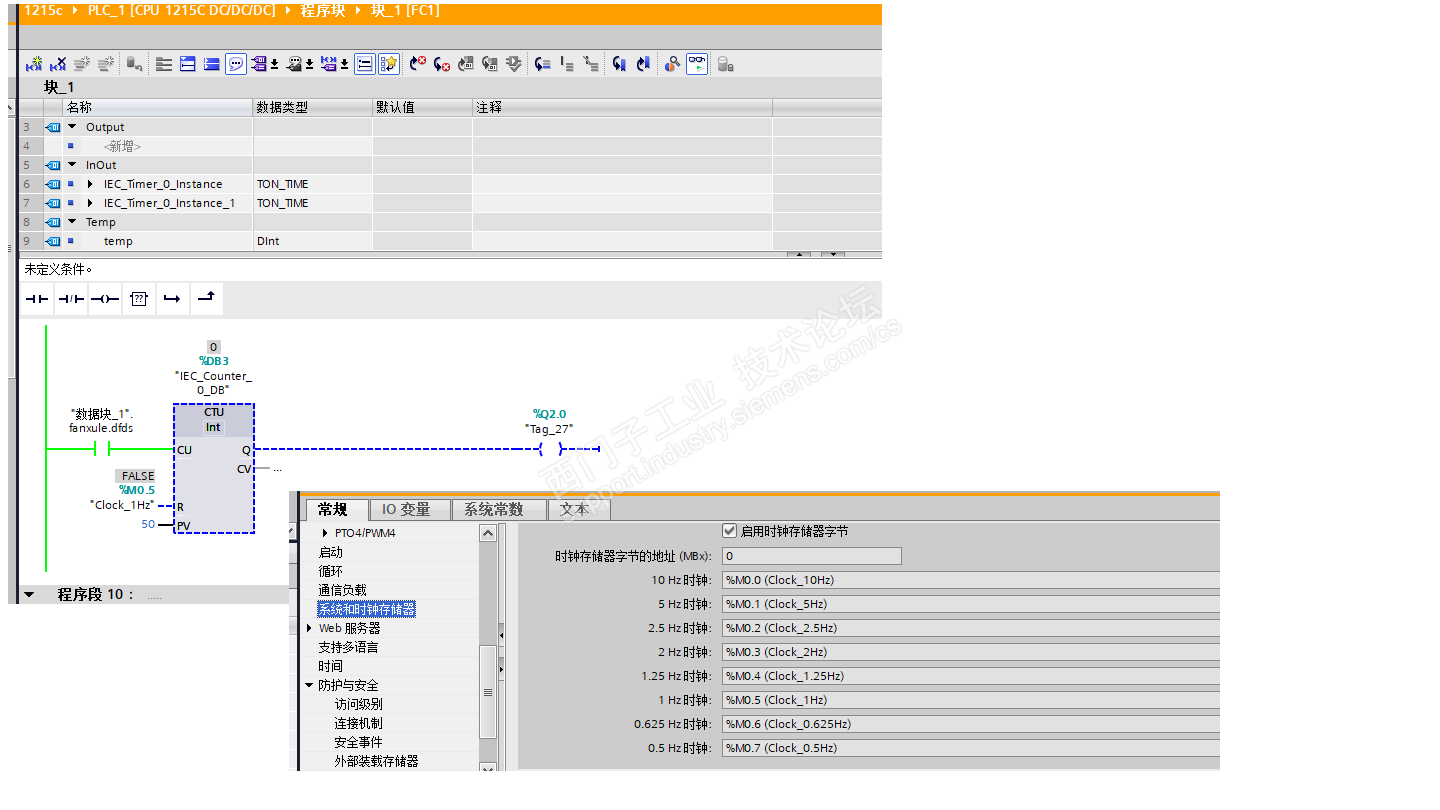Collapse the 防护与安全 tree node
This screenshot has height=810, width=1440.
[x=310, y=685]
